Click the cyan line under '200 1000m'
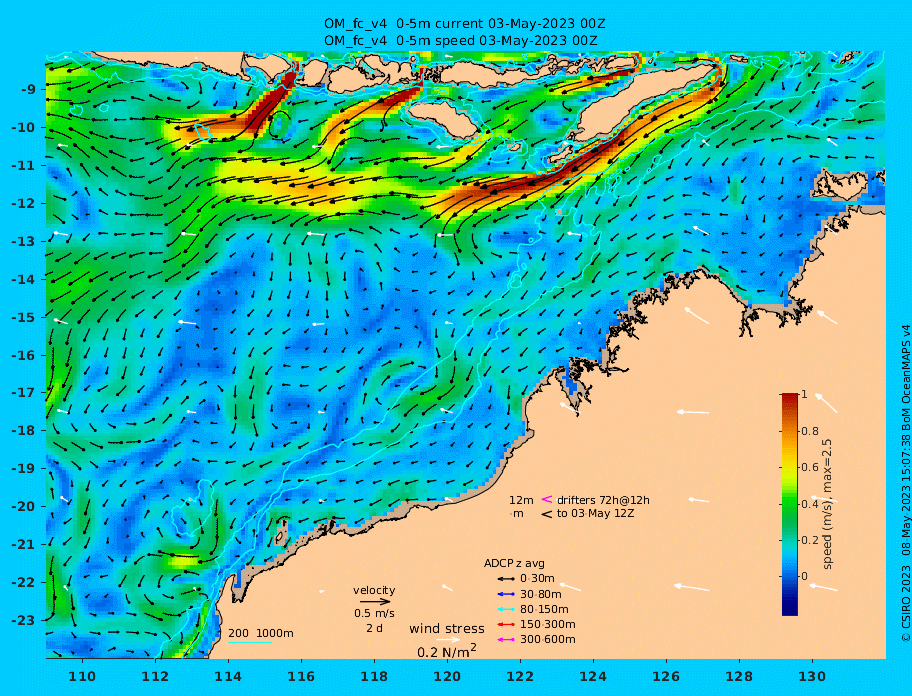 (250, 643)
